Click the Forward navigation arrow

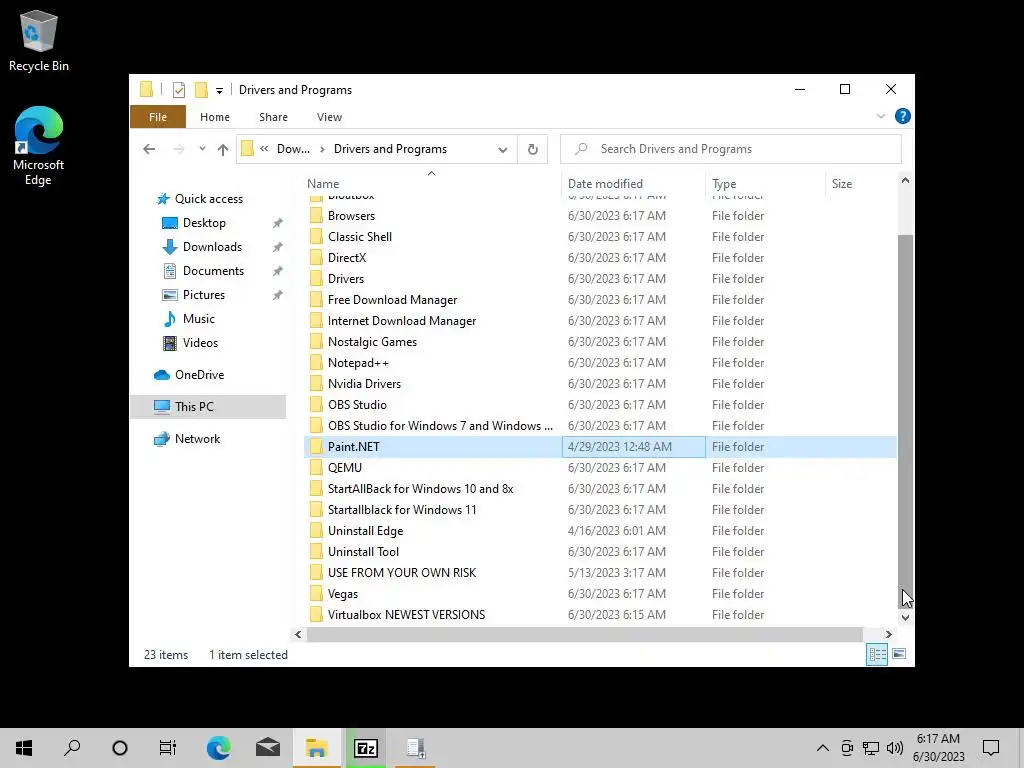(178, 149)
